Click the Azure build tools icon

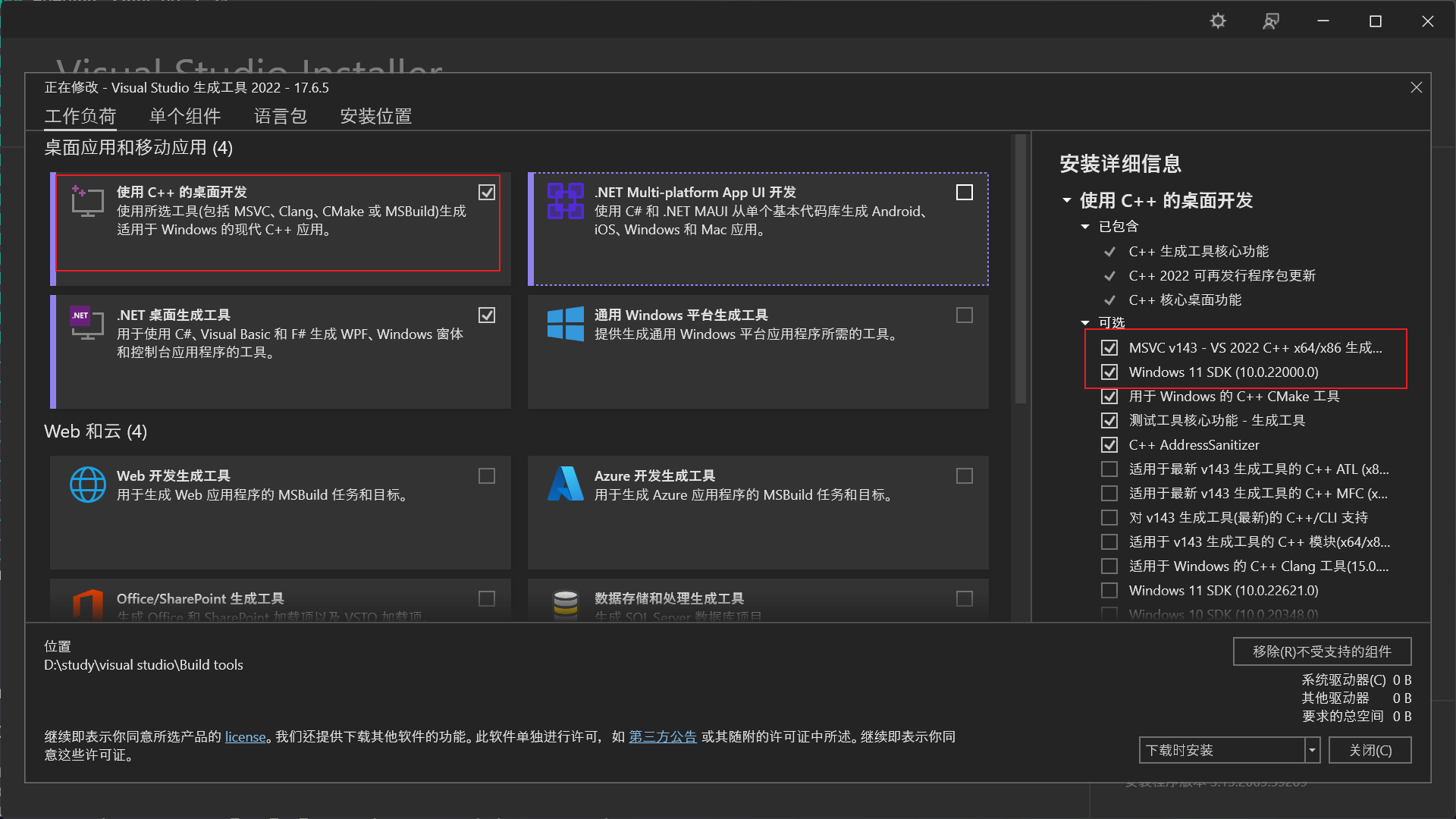pyautogui.click(x=565, y=485)
